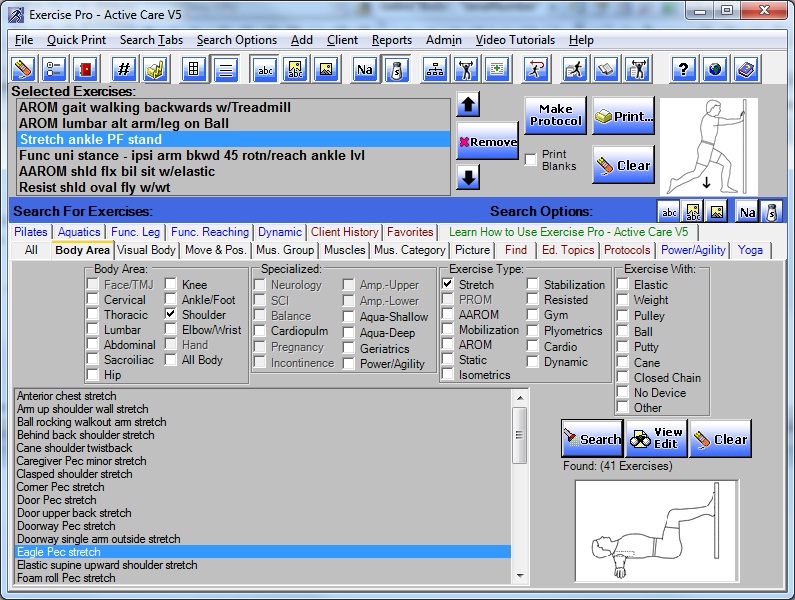
Task: Open the Yoga tab
Action: click(x=750, y=250)
